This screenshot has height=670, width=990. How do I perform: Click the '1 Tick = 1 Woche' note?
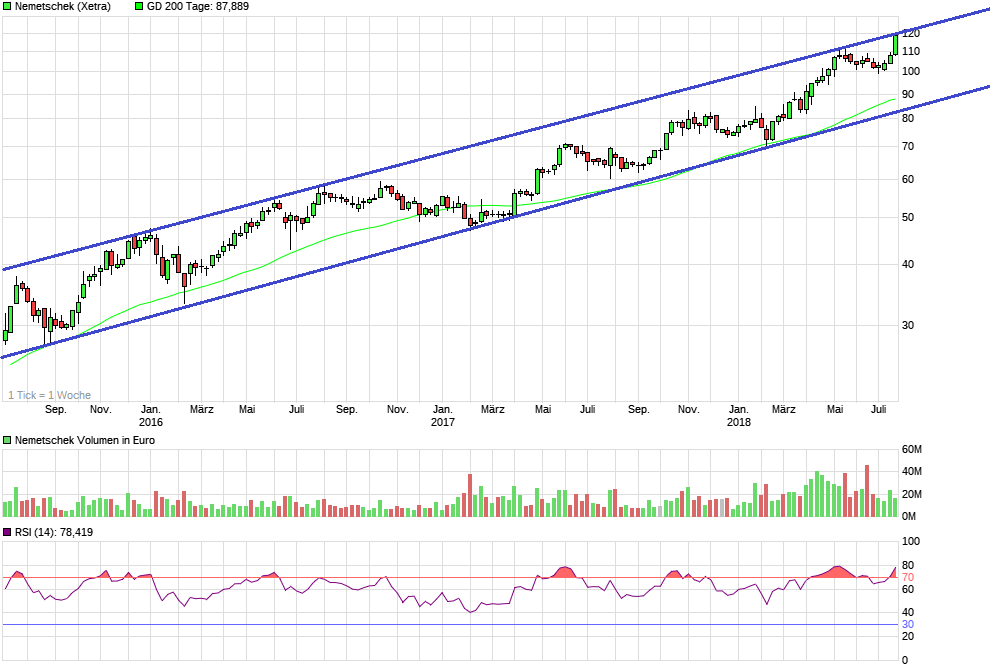coord(49,395)
